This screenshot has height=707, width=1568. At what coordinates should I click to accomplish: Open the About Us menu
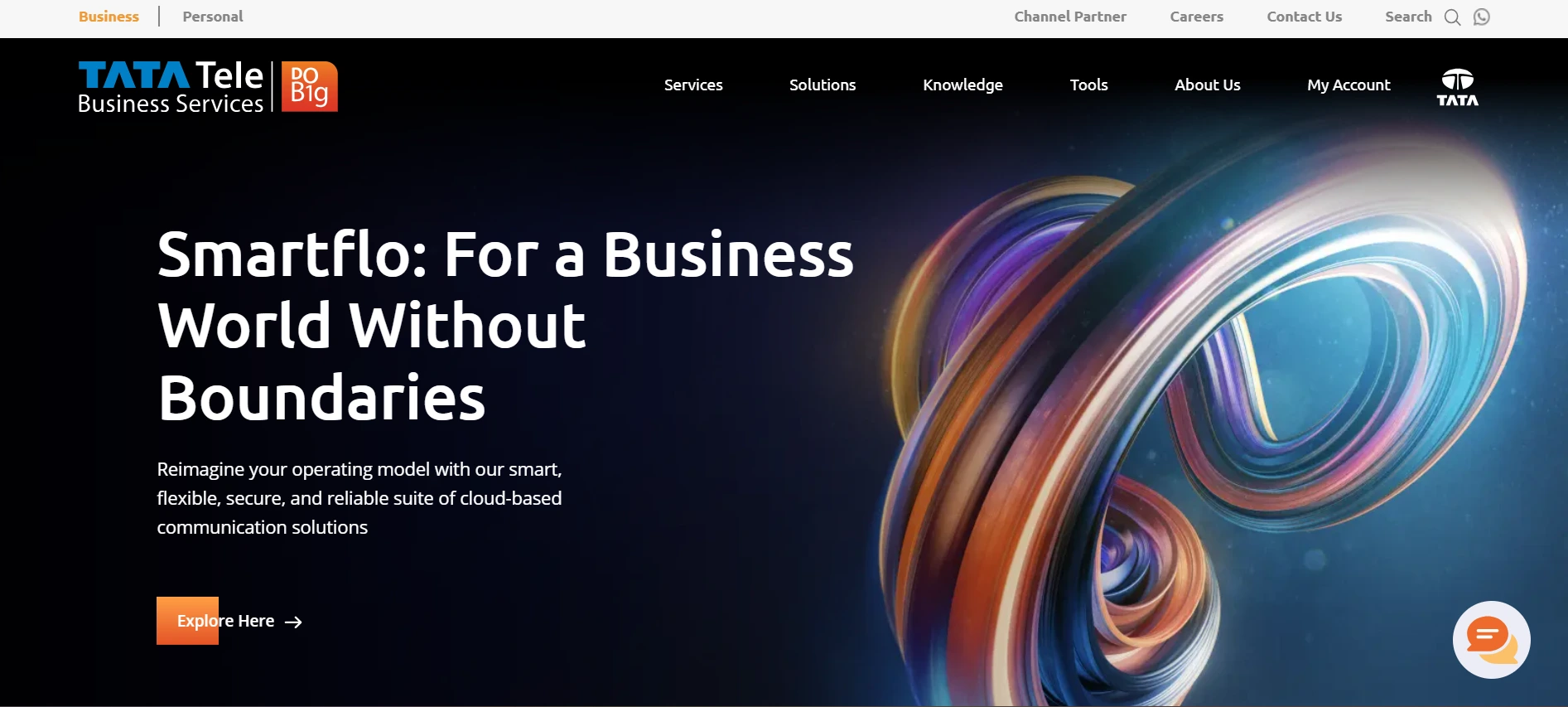click(x=1207, y=85)
